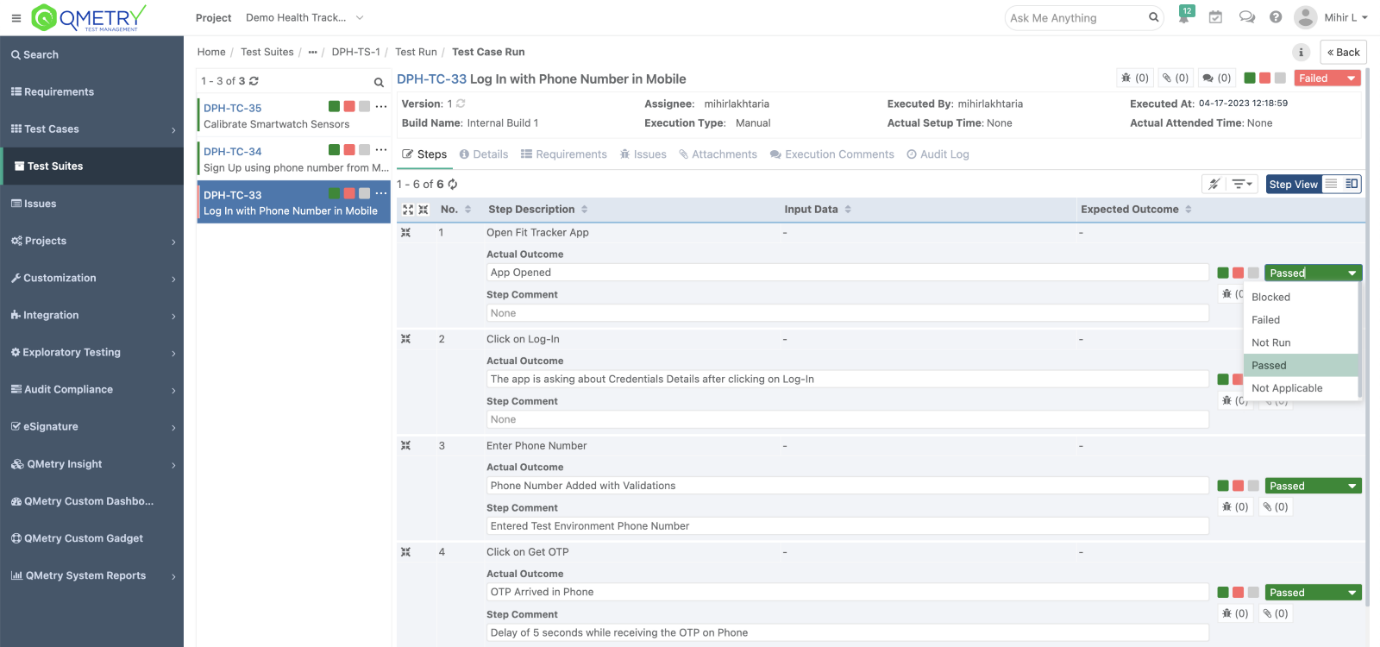
Task: Choose Not Applicable in the status list
Action: pos(1301,388)
